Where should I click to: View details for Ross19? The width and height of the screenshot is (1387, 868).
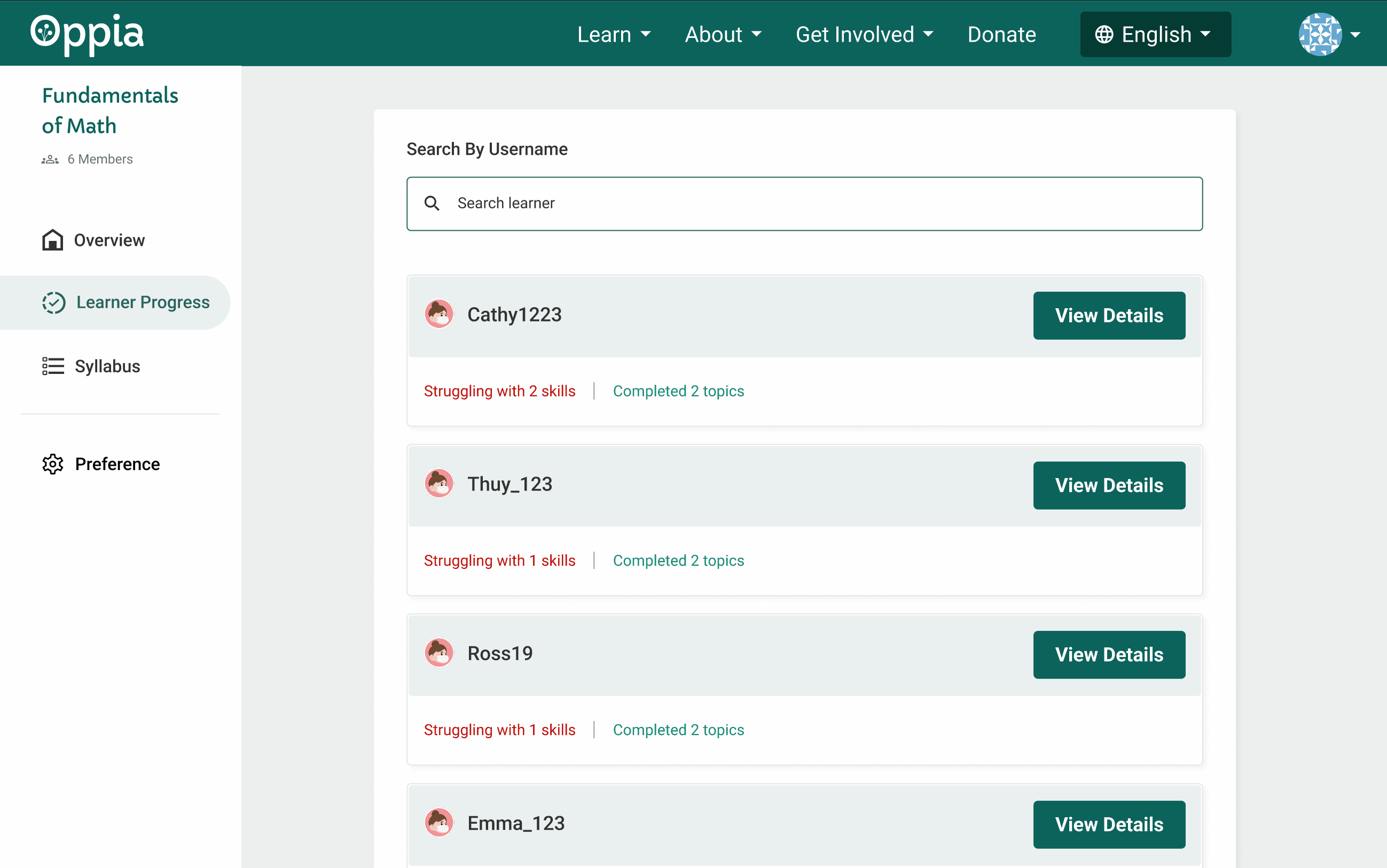click(x=1109, y=654)
